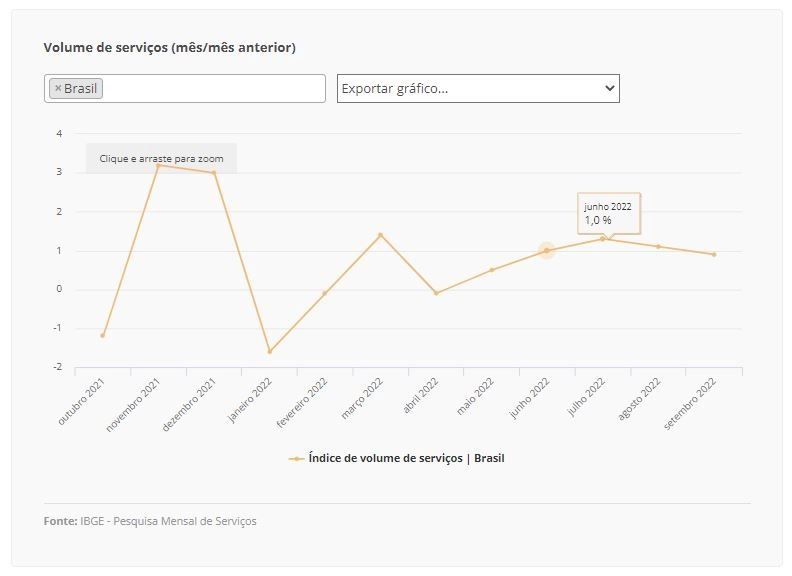
Task: Select the abril 2022 data point
Action: [436, 293]
